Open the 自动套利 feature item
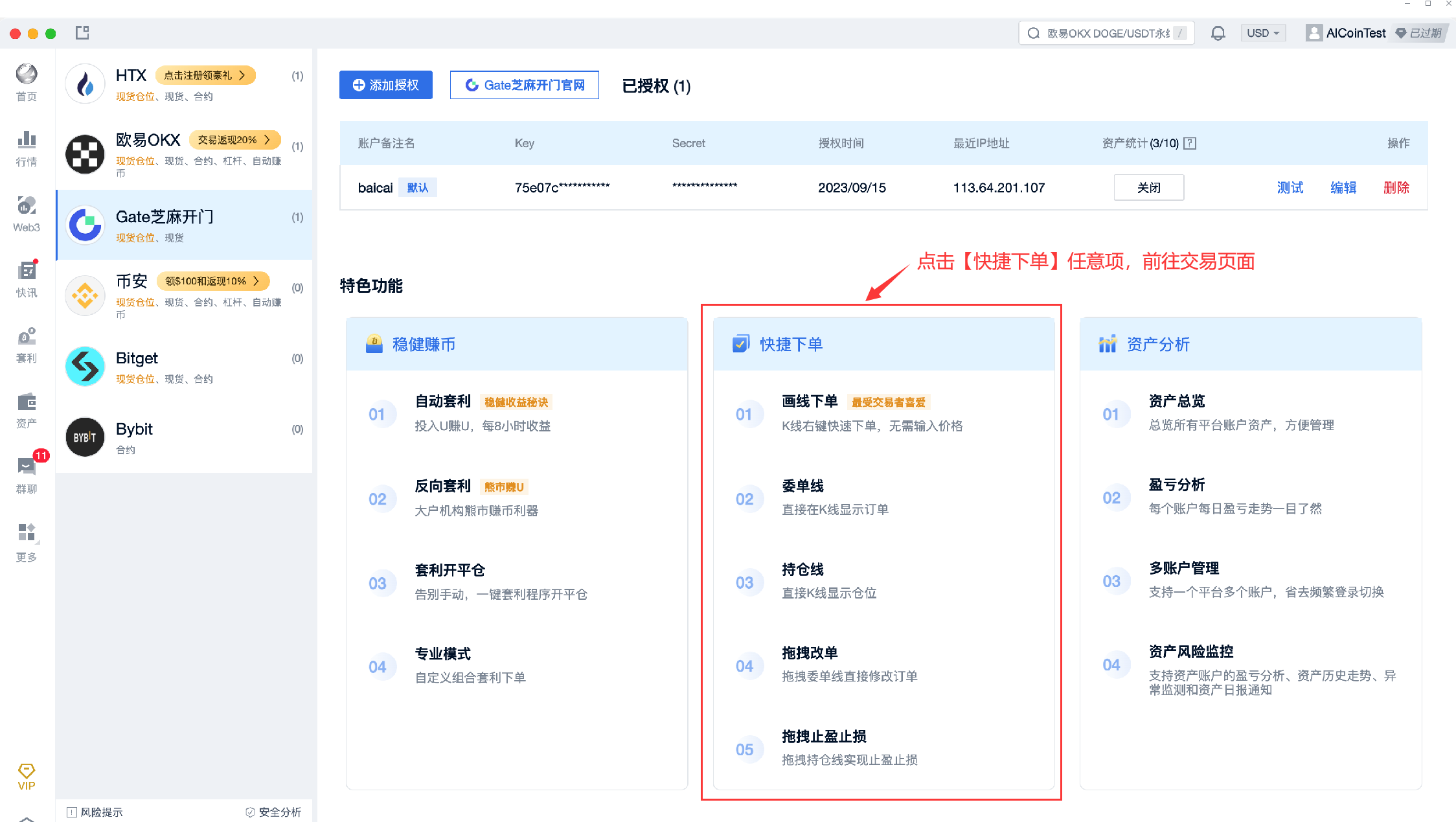Screen dimensions: 1456x822 point(517,413)
